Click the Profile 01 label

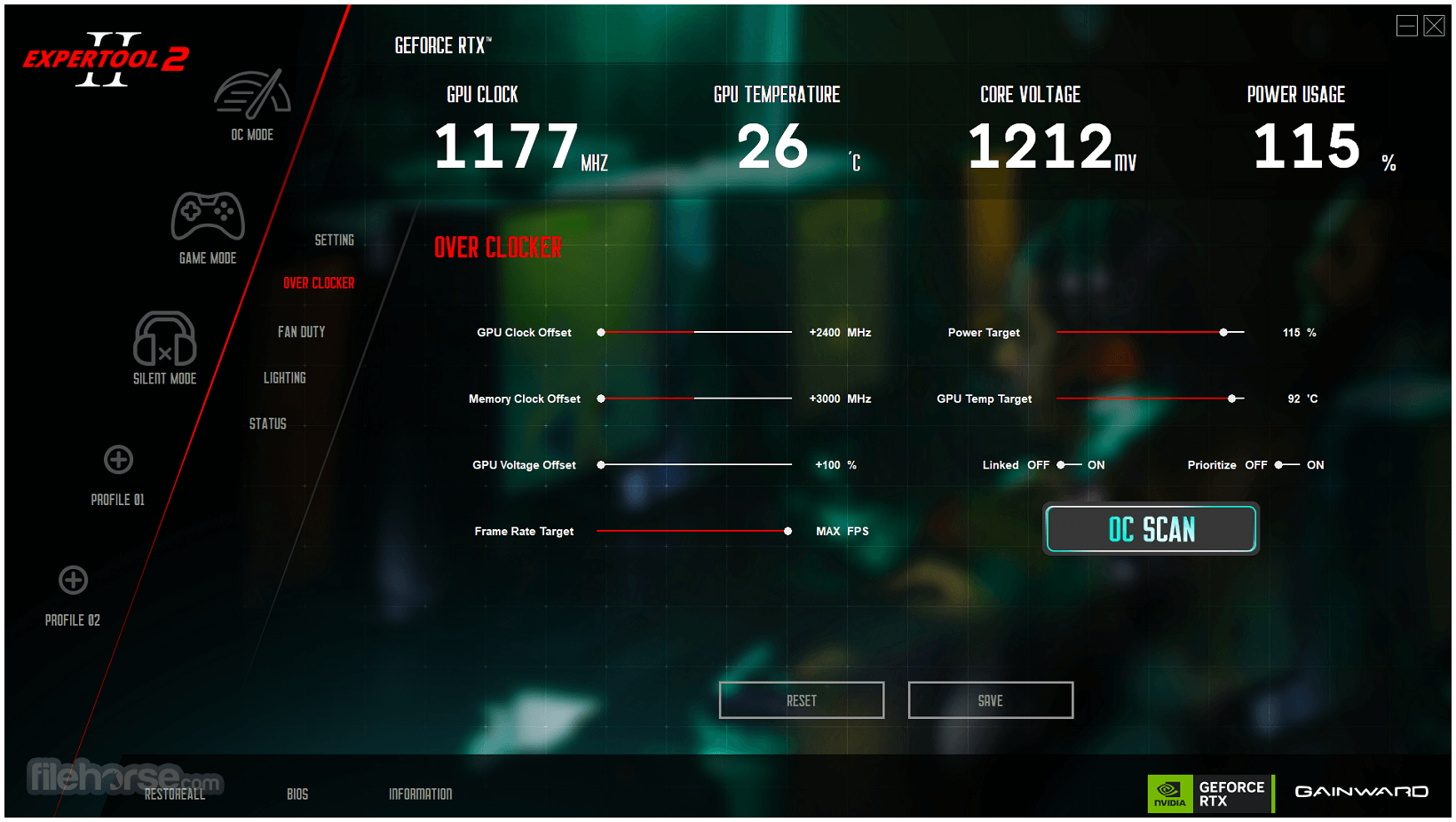(x=117, y=500)
